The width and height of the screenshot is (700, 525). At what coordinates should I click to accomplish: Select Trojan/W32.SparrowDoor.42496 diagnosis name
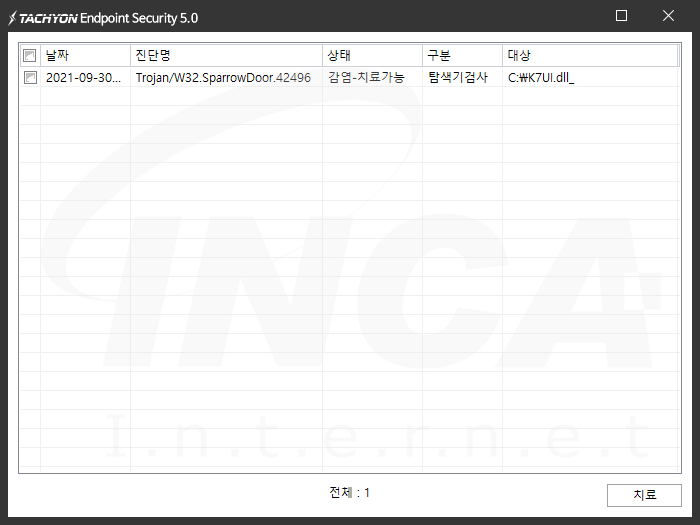click(x=223, y=78)
